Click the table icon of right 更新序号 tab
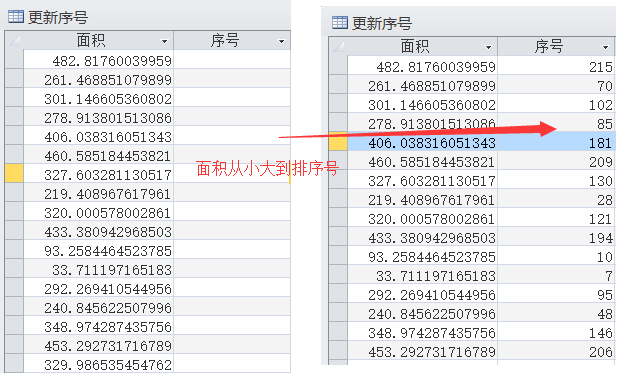This screenshot has height=373, width=617. pos(340,23)
